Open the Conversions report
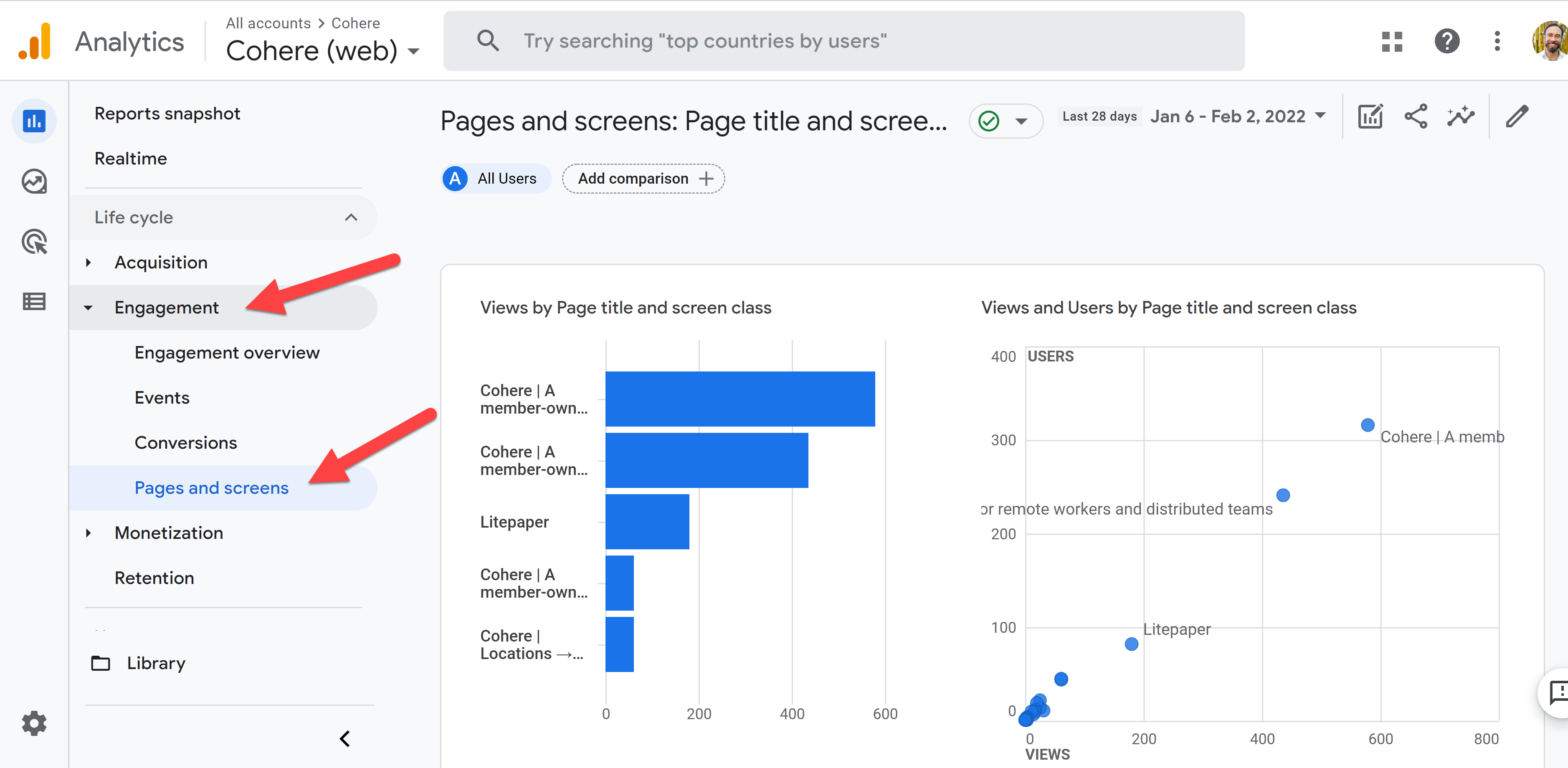1568x768 pixels. click(186, 442)
